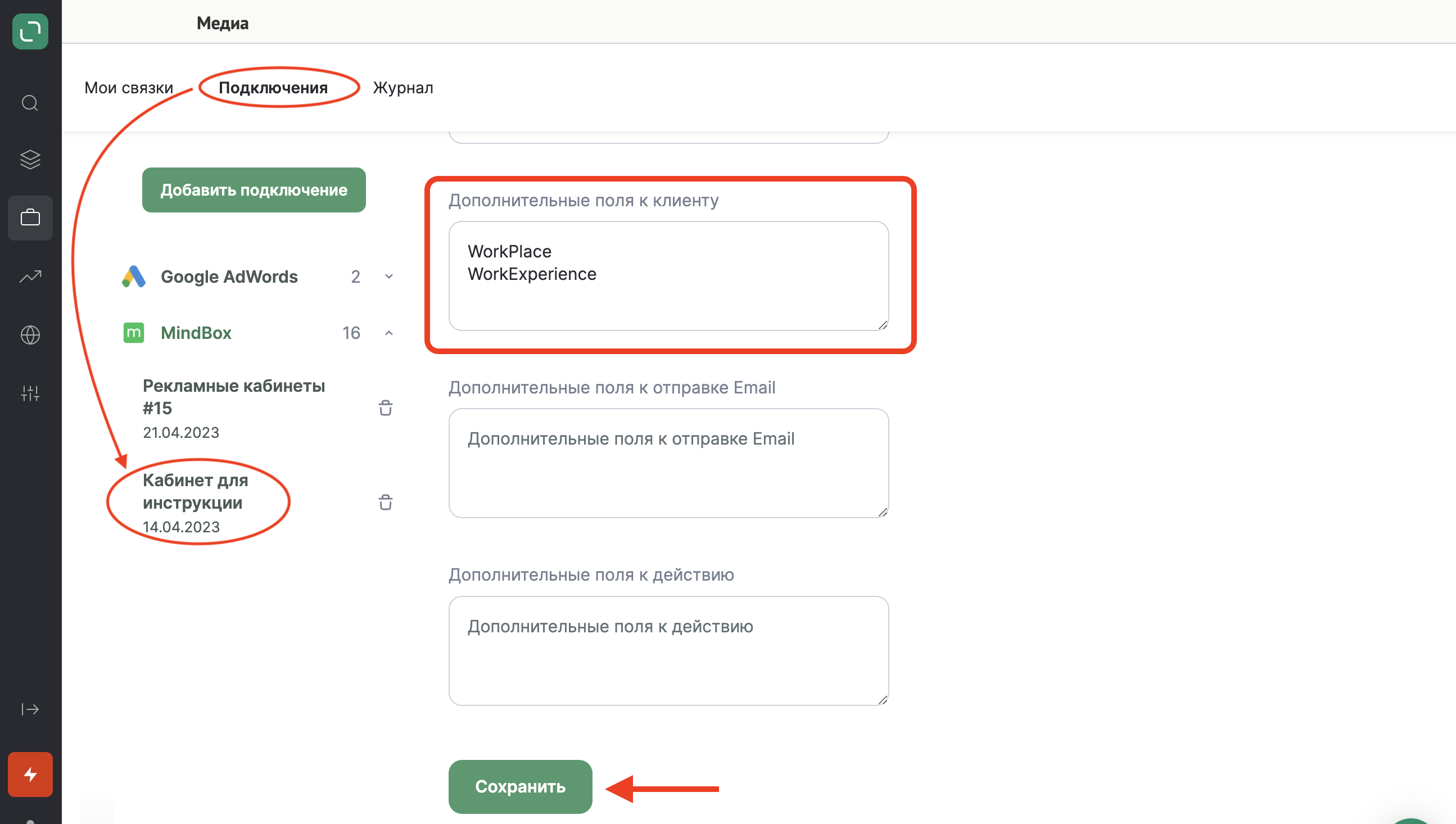The width and height of the screenshot is (1456, 824).
Task: Open the trend chart icon in sidebar
Action: click(x=30, y=276)
